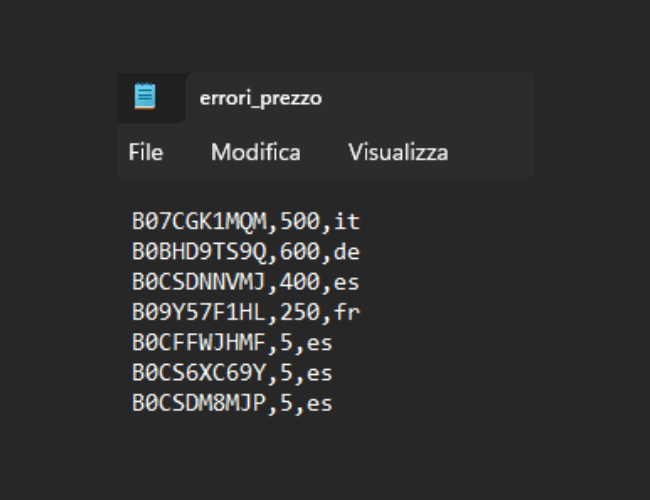Place cursor in line B07CGK1MQM,500,it
Screen dimensions: 650x500
[x=246, y=221]
